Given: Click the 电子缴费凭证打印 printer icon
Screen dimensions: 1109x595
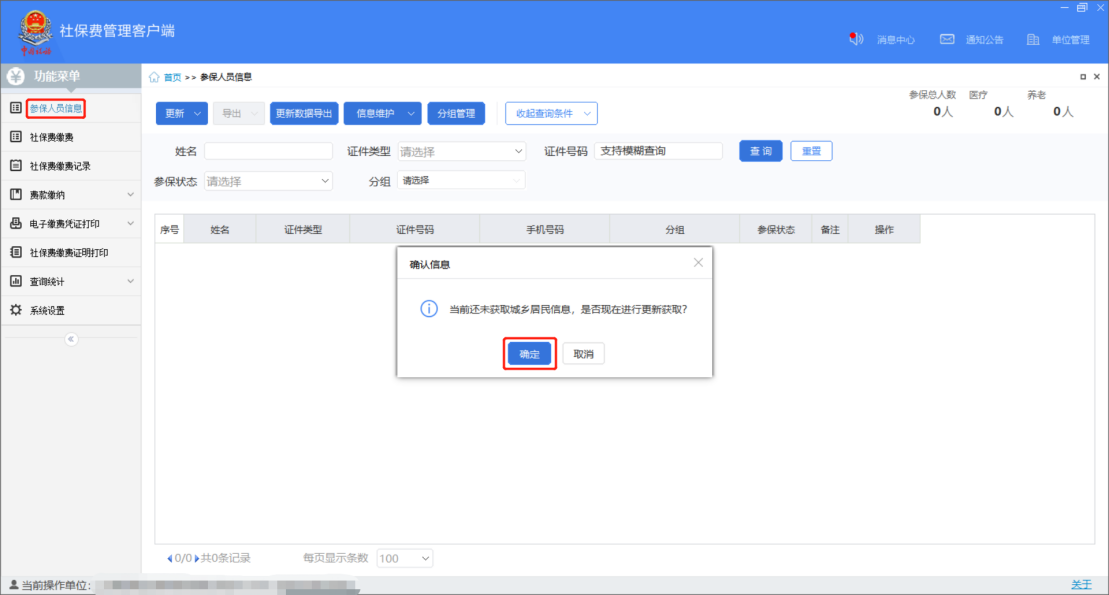Looking at the screenshot, I should (16, 224).
